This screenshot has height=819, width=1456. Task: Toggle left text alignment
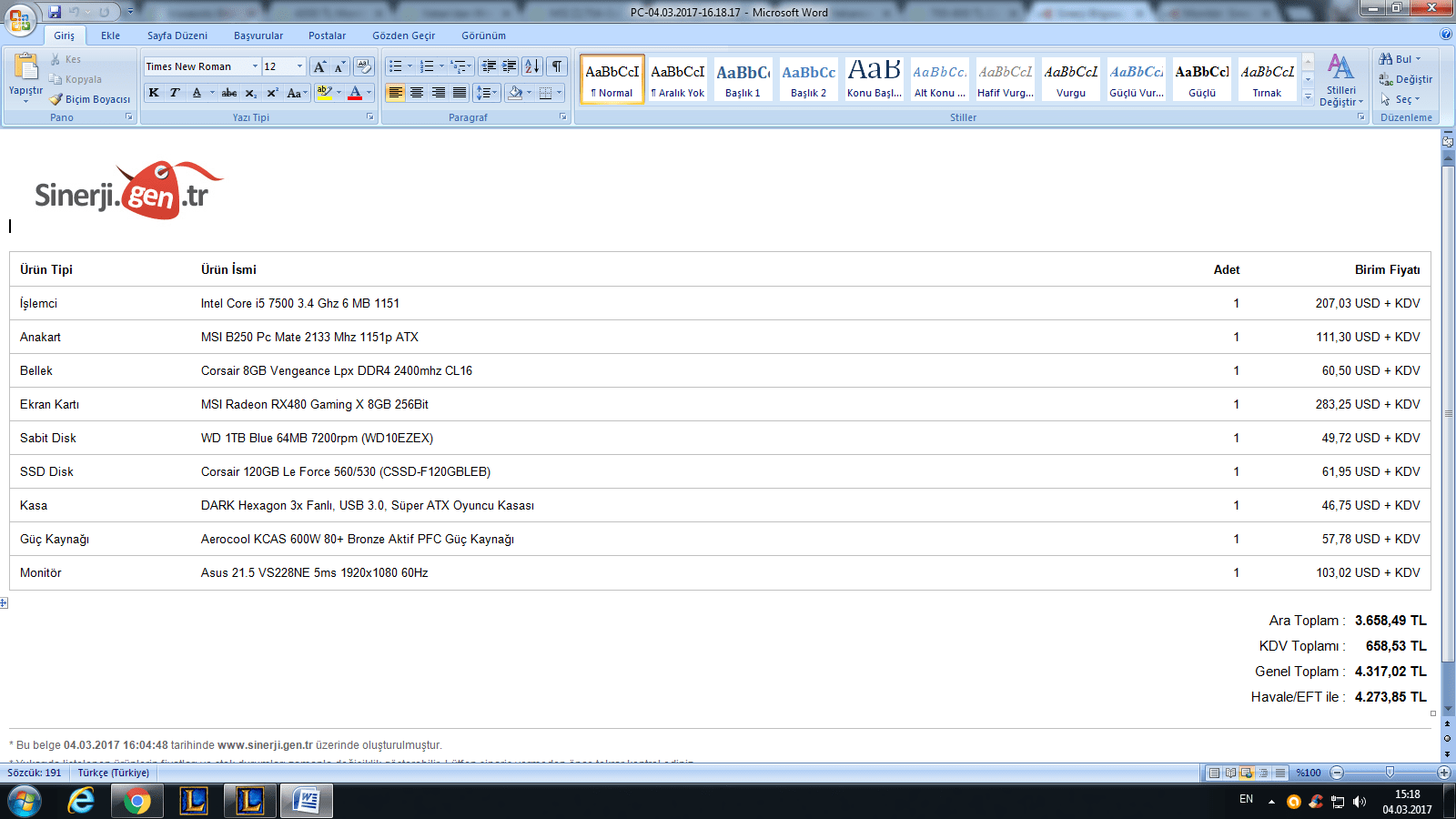pyautogui.click(x=395, y=93)
